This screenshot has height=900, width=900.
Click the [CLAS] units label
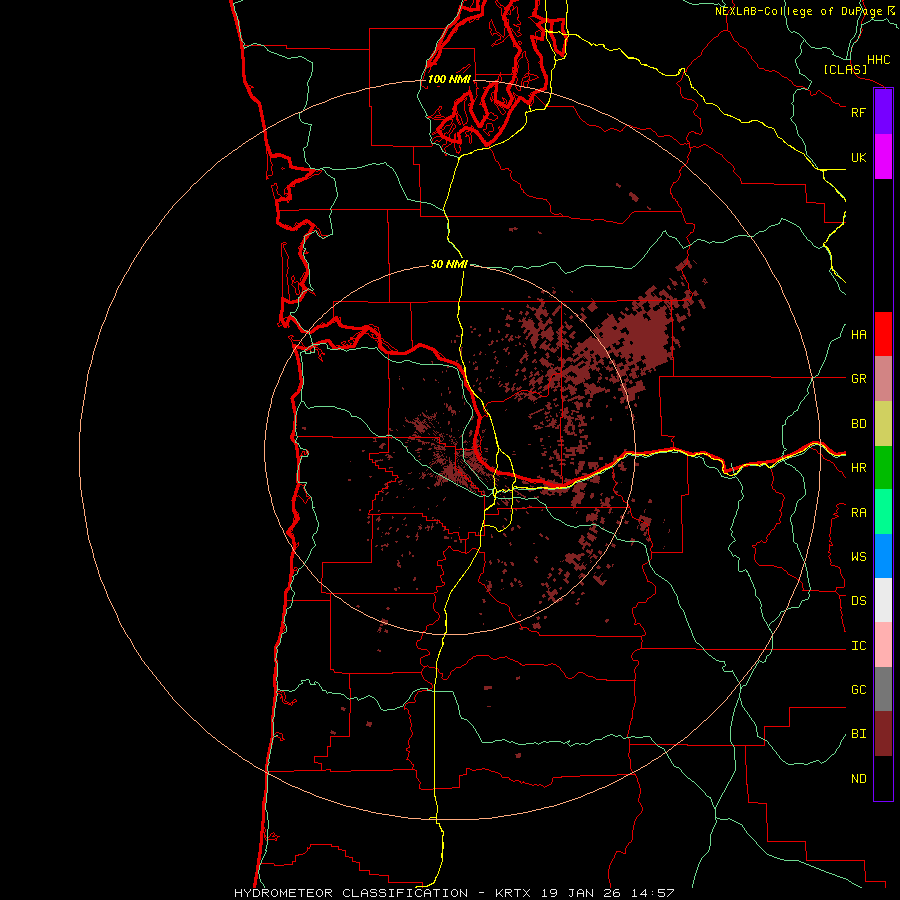coord(845,69)
